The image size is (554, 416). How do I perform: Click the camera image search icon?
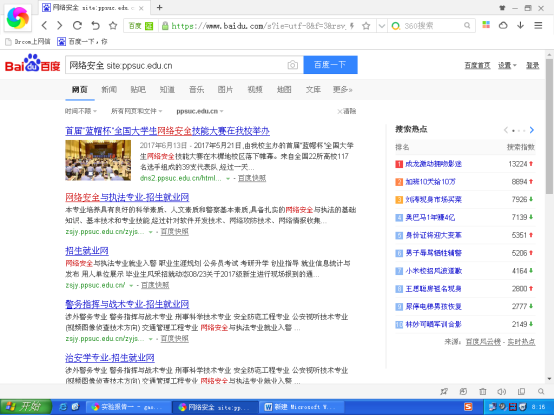293,65
